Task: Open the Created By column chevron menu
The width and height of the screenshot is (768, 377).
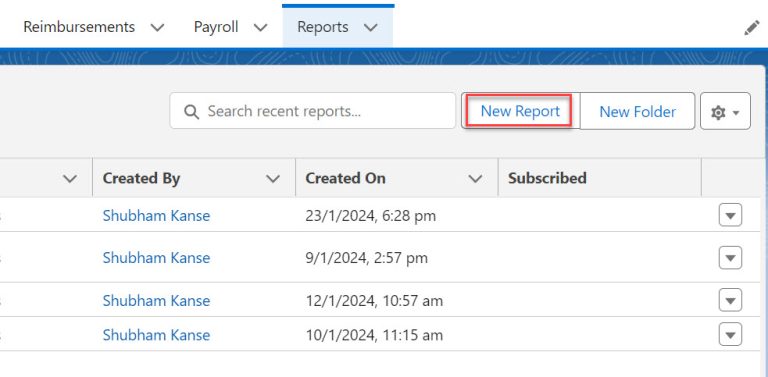Action: coord(272,179)
